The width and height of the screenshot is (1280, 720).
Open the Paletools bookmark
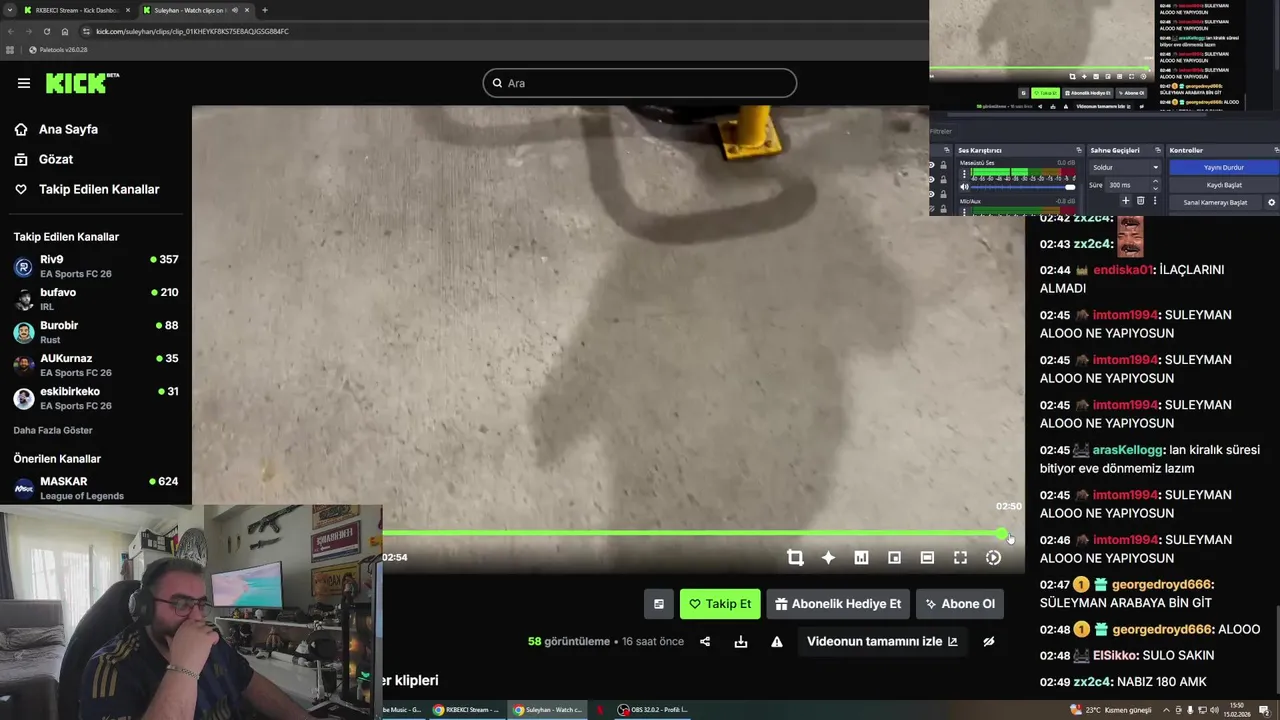pyautogui.click(x=58, y=49)
